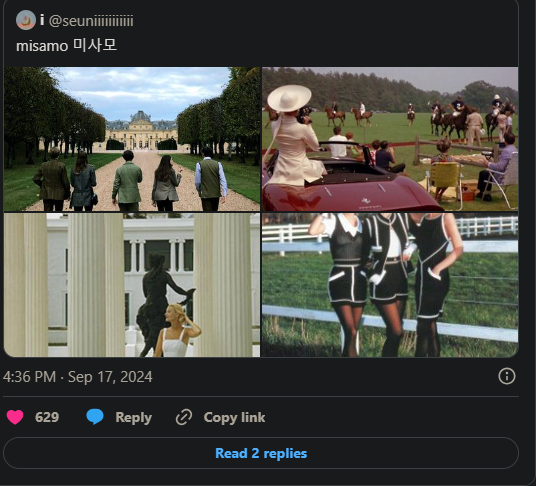The image size is (536, 486).
Task: Click the 629 likes count
Action: (x=47, y=417)
